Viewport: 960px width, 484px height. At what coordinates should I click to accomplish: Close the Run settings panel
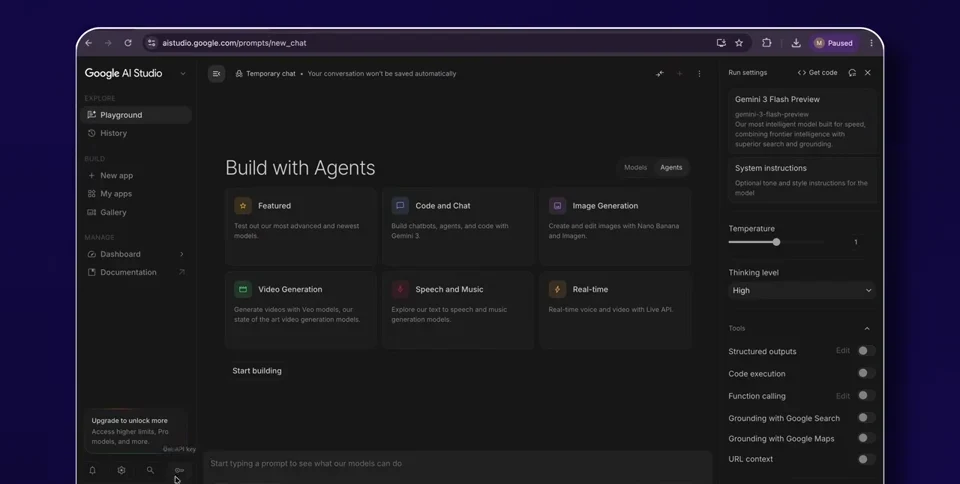(x=868, y=72)
